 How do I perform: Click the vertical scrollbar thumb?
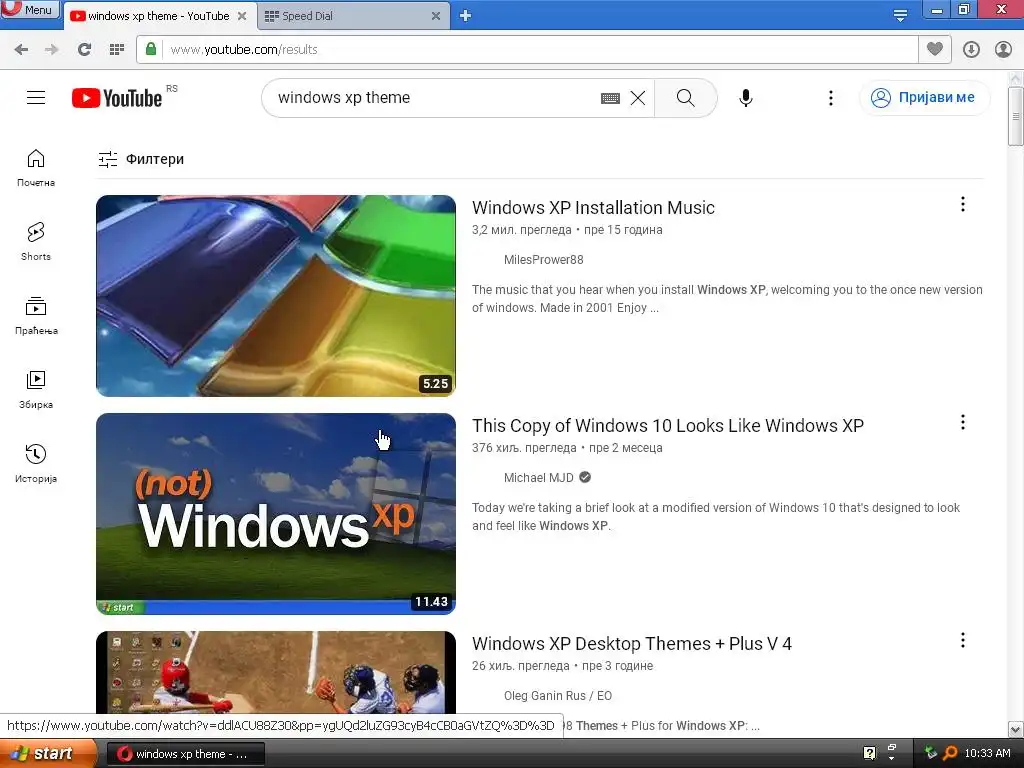(1016, 116)
